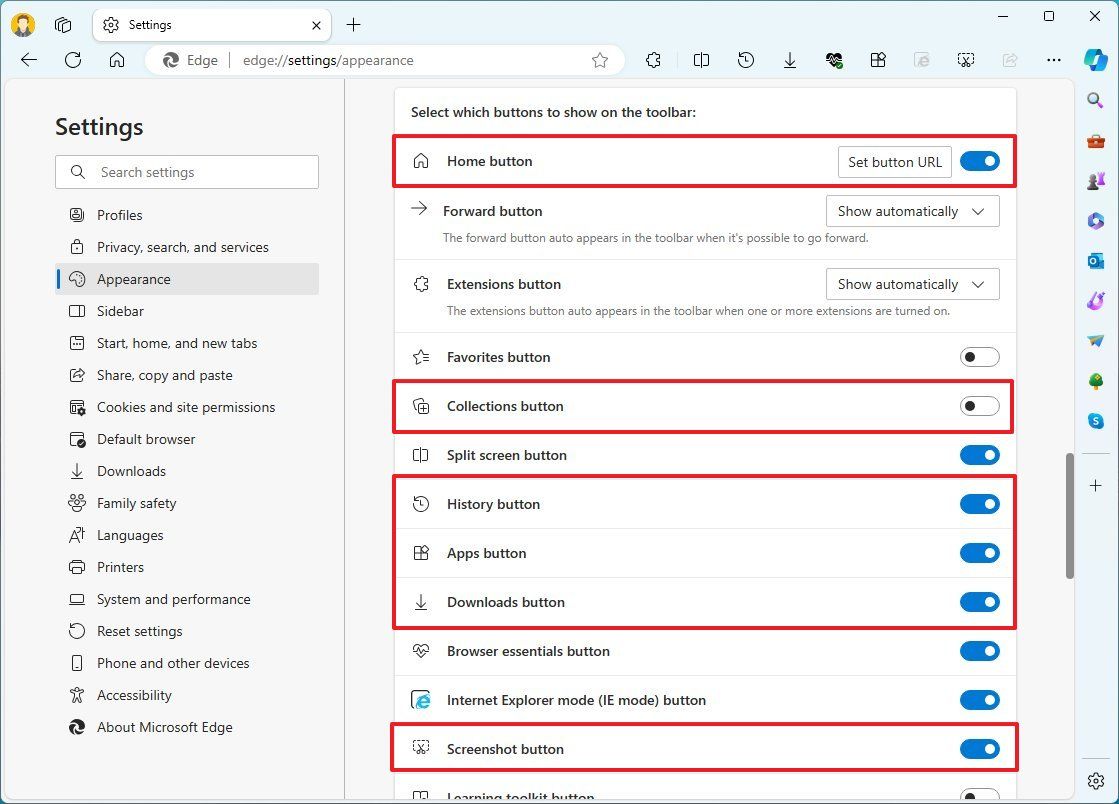
Task: Open the Extensions puzzle-piece icon
Action: click(653, 60)
